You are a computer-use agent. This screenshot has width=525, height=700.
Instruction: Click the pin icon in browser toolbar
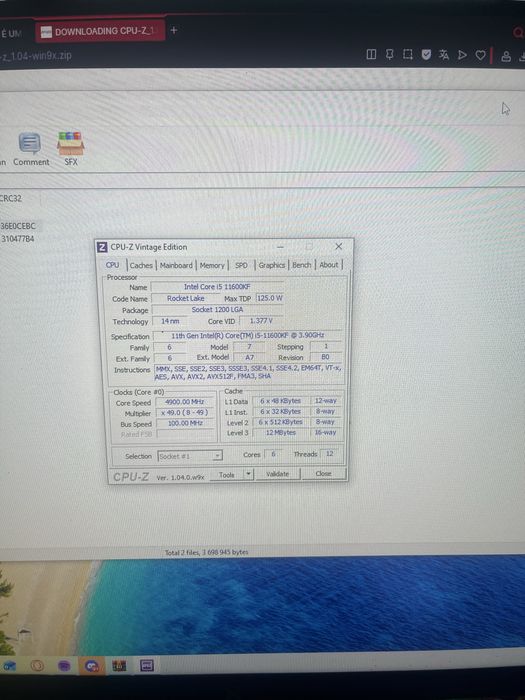coord(390,55)
